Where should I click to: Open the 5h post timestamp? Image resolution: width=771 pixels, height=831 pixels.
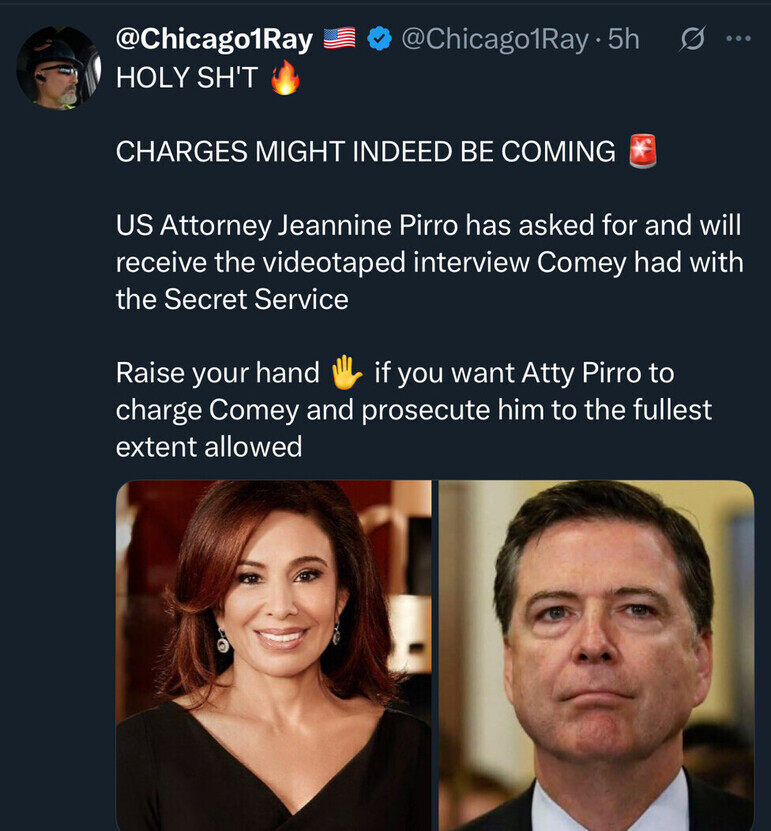click(623, 39)
